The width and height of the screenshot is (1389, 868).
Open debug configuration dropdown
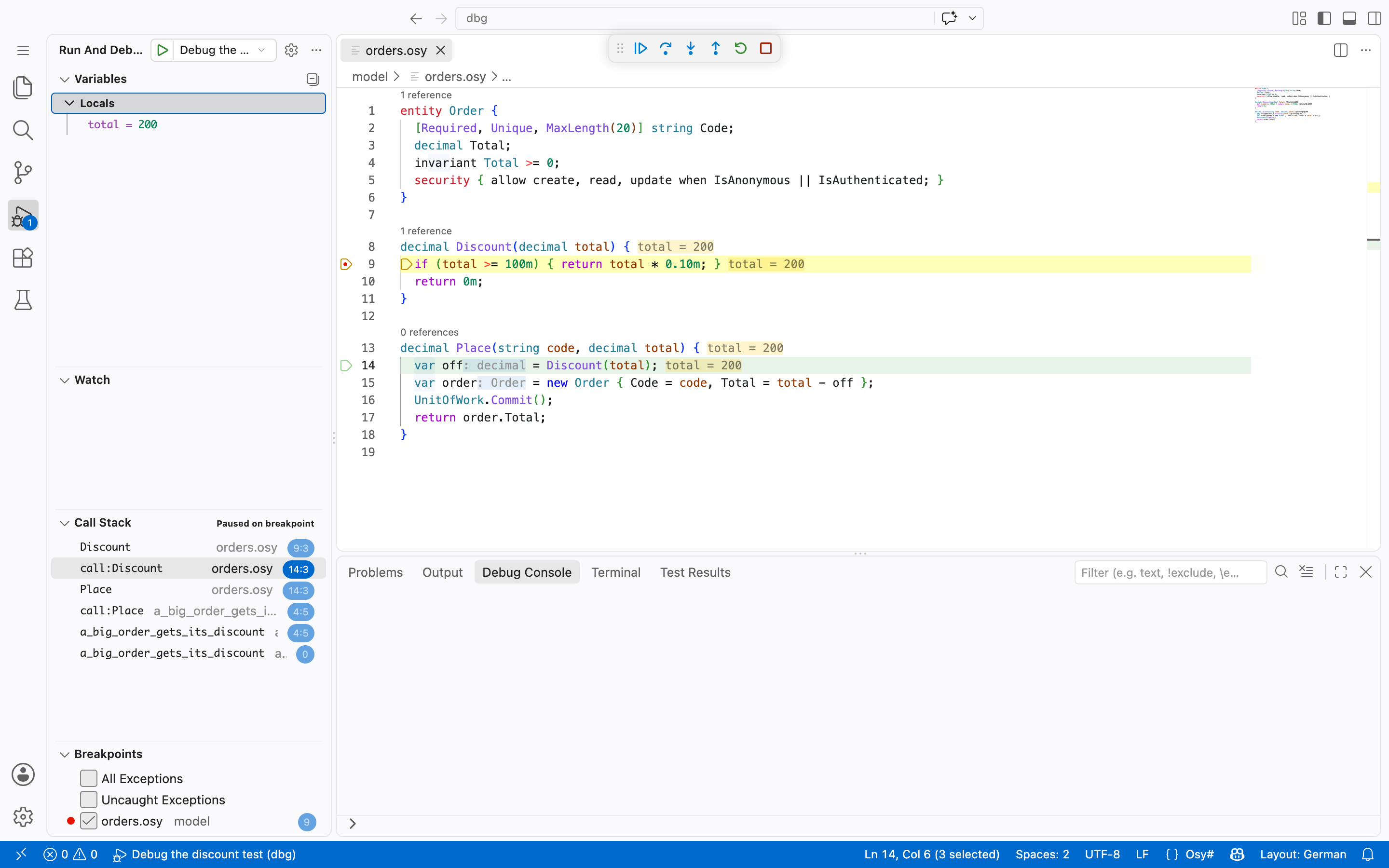(224, 50)
